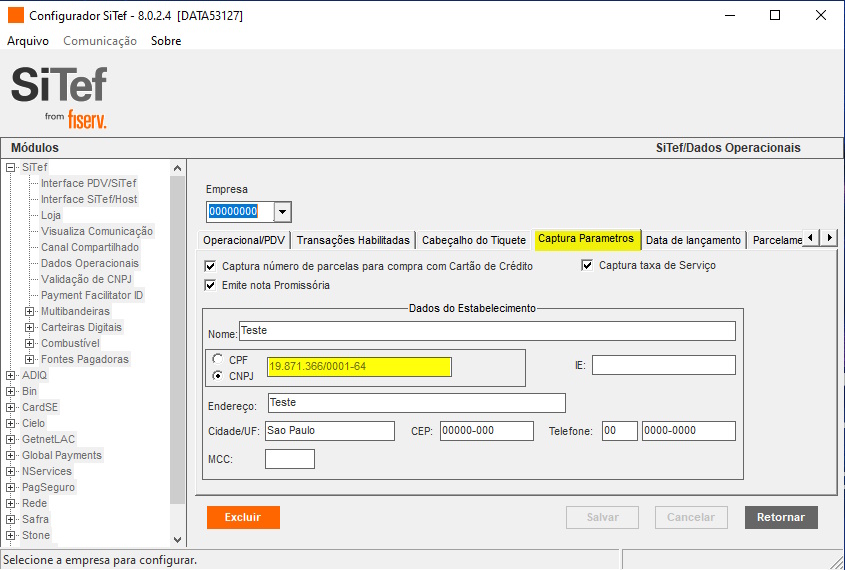Switch to the Operacional/PDV tab

[244, 240]
